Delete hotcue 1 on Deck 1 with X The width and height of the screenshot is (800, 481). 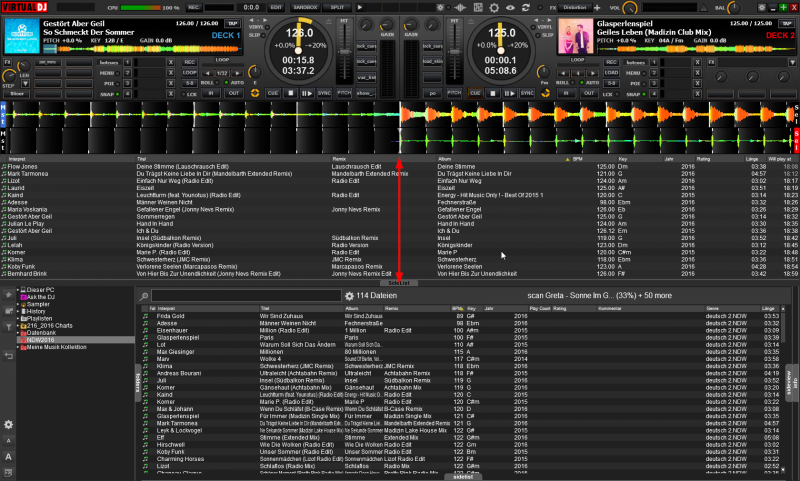click(x=170, y=62)
